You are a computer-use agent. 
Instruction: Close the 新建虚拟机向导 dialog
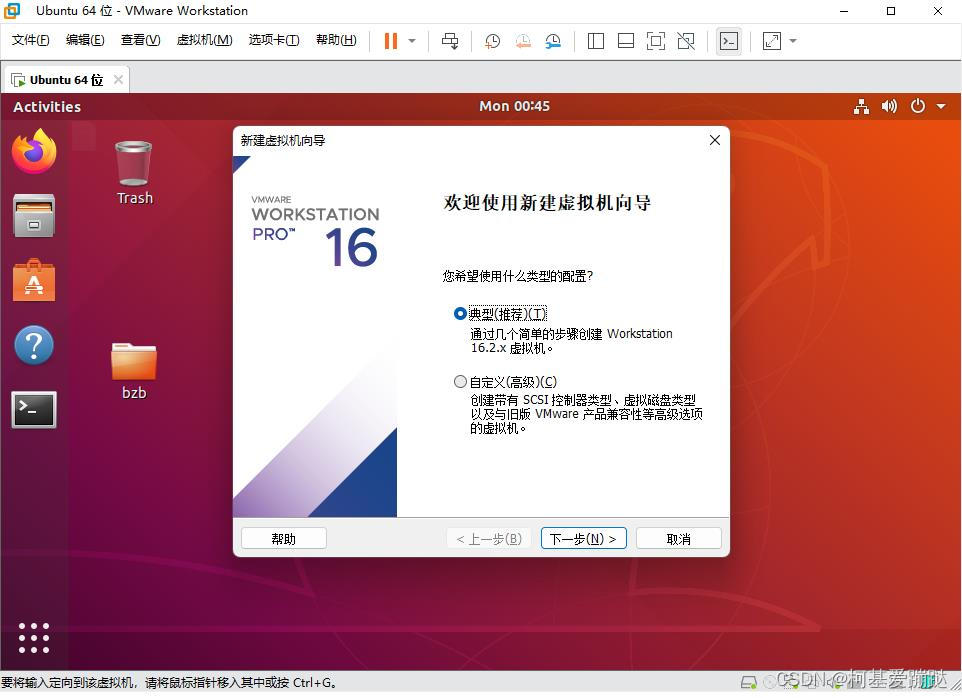[715, 140]
